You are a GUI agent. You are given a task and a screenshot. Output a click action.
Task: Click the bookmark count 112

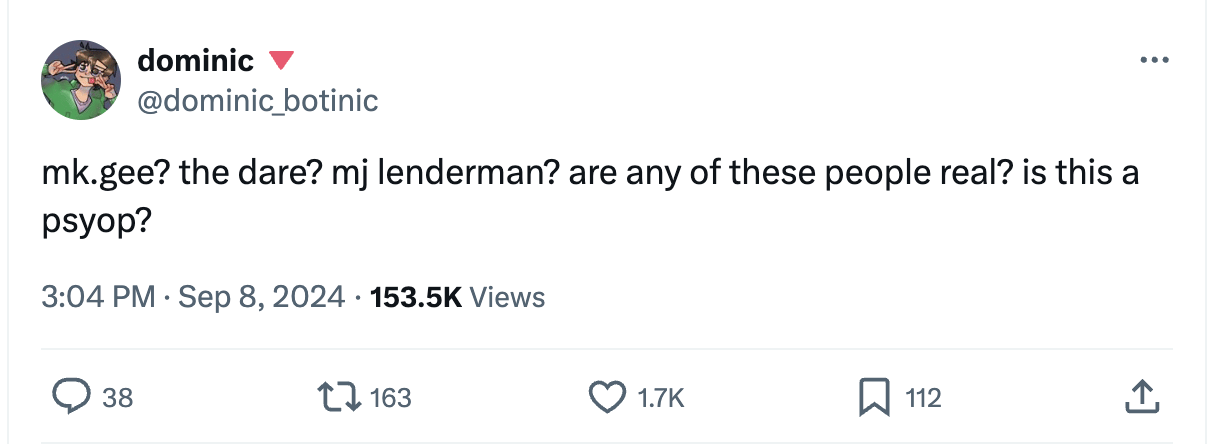pyautogui.click(x=923, y=398)
